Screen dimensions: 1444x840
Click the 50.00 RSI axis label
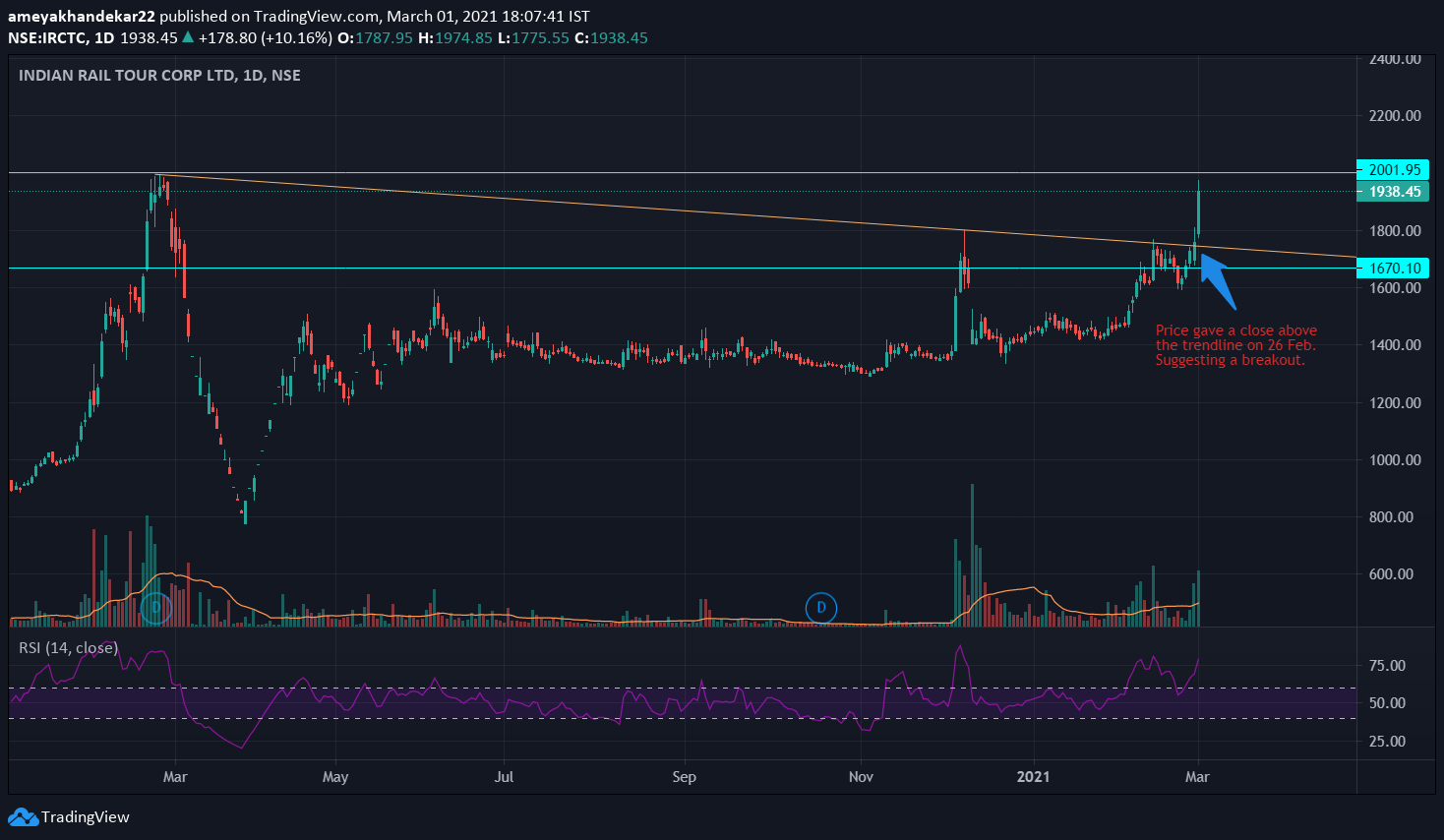click(1387, 703)
